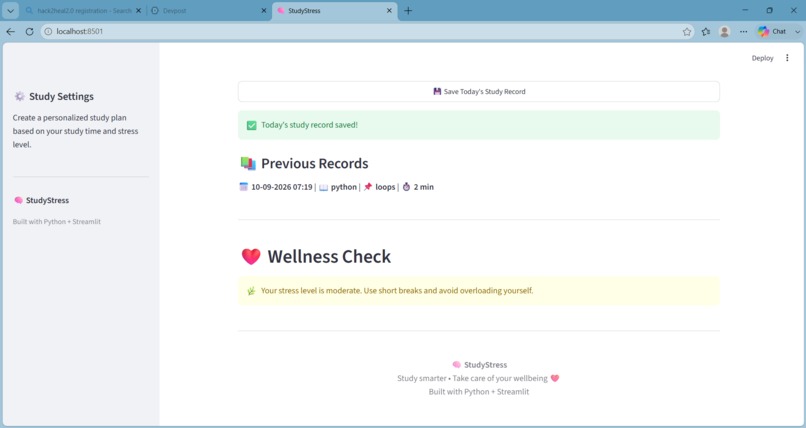
Task: Click calendar icon in record row
Action: (244, 187)
